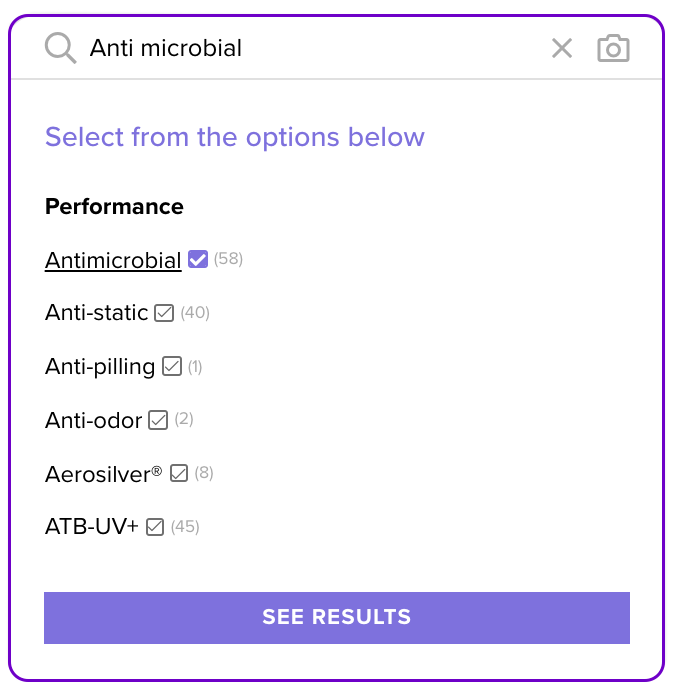The image size is (674, 696).
Task: Choose the Anti-static option label
Action: tap(96, 314)
